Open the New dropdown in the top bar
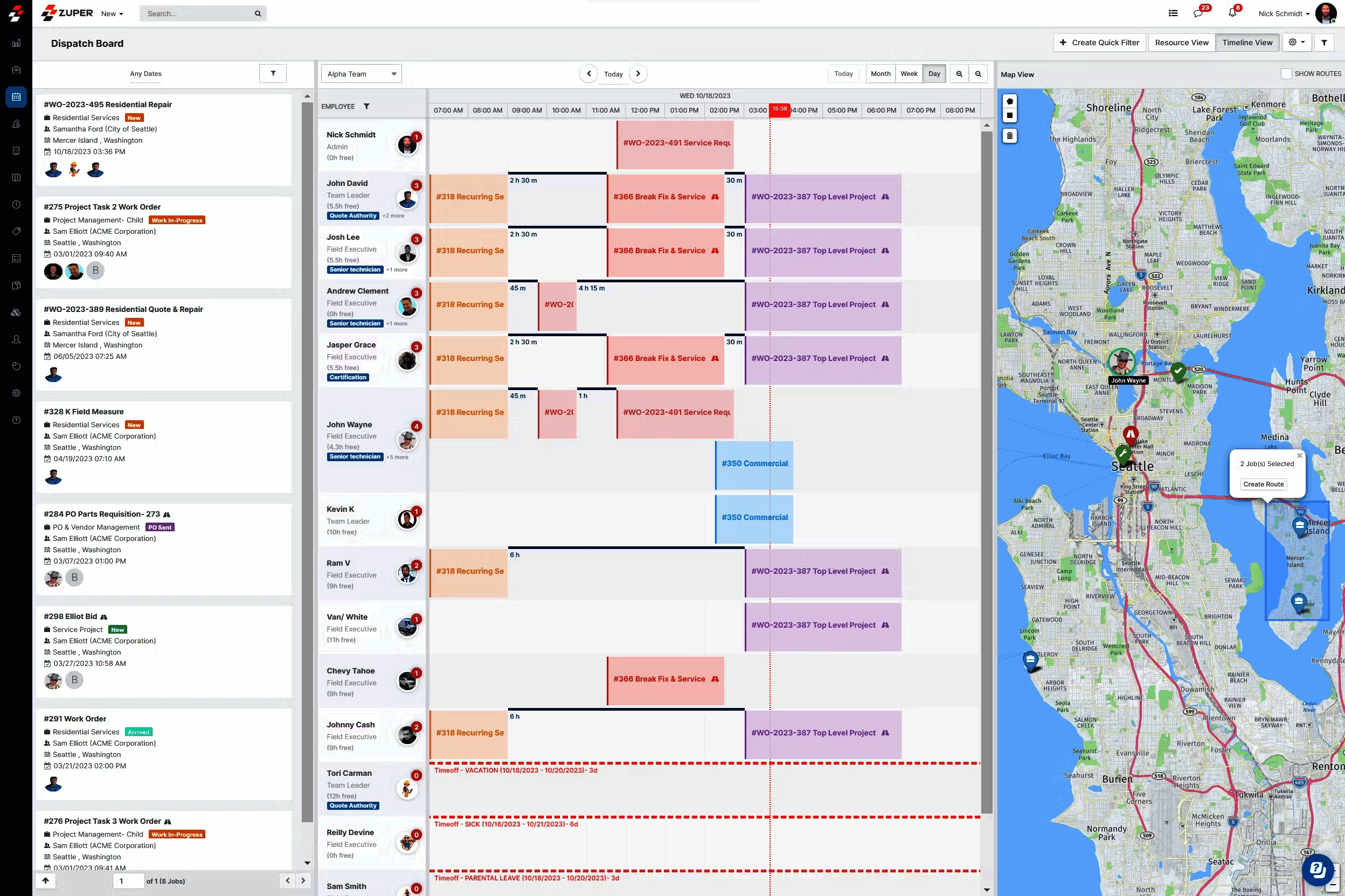 pyautogui.click(x=112, y=13)
